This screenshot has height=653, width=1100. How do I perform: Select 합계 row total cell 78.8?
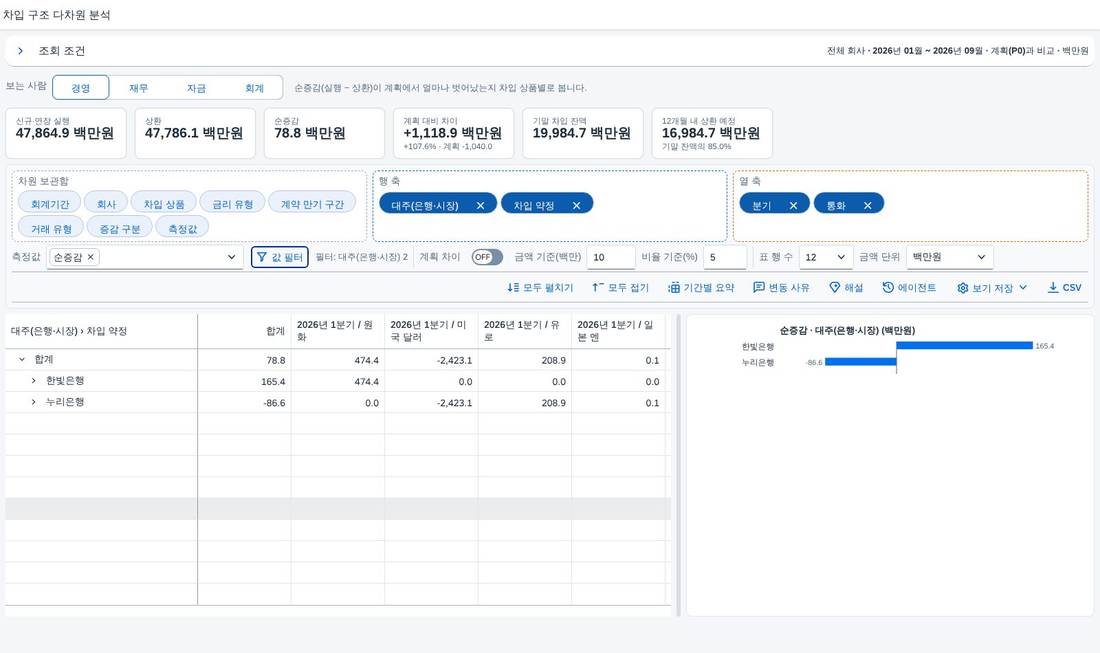click(244, 360)
